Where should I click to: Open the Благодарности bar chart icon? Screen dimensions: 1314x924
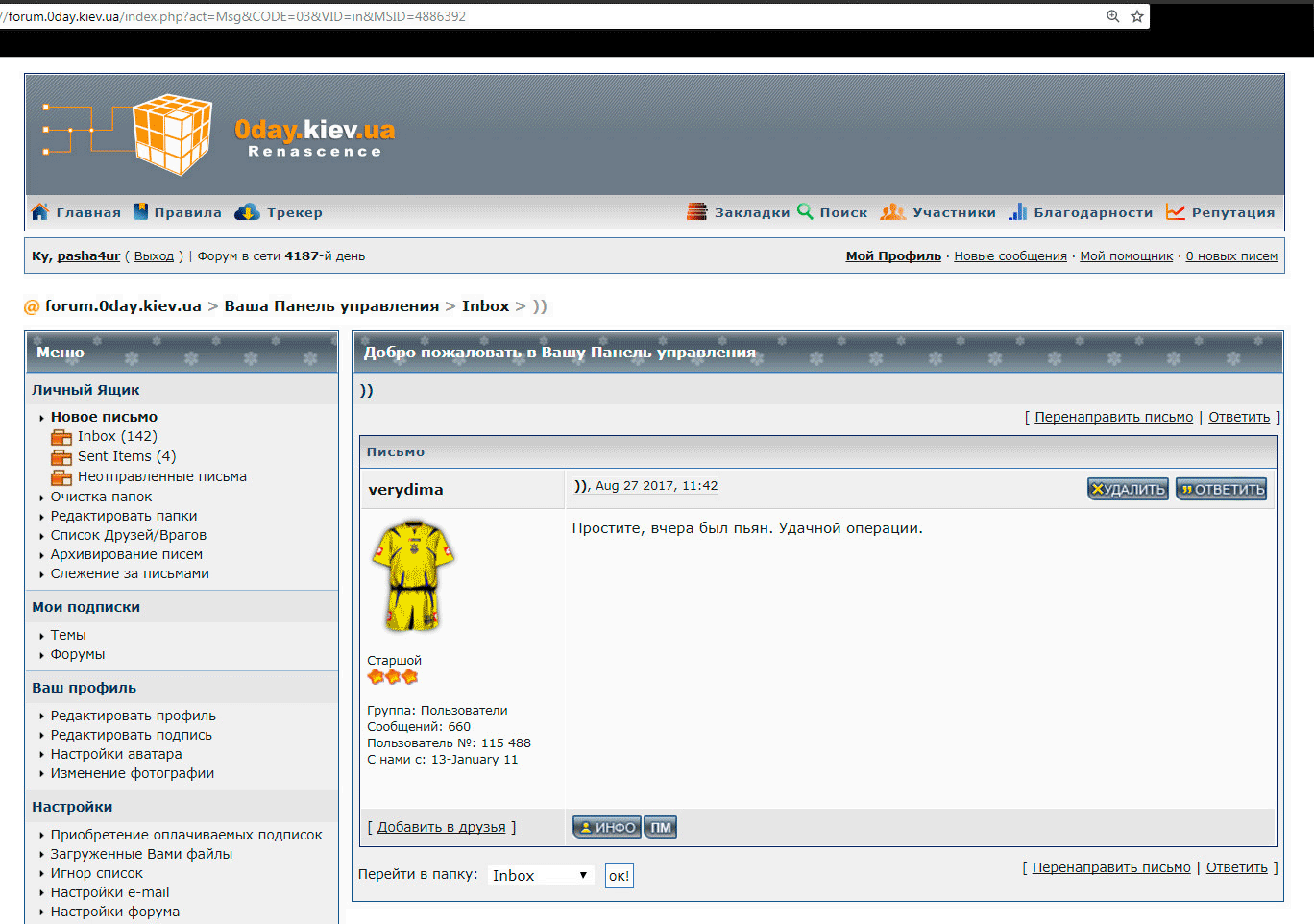[x=1018, y=212]
